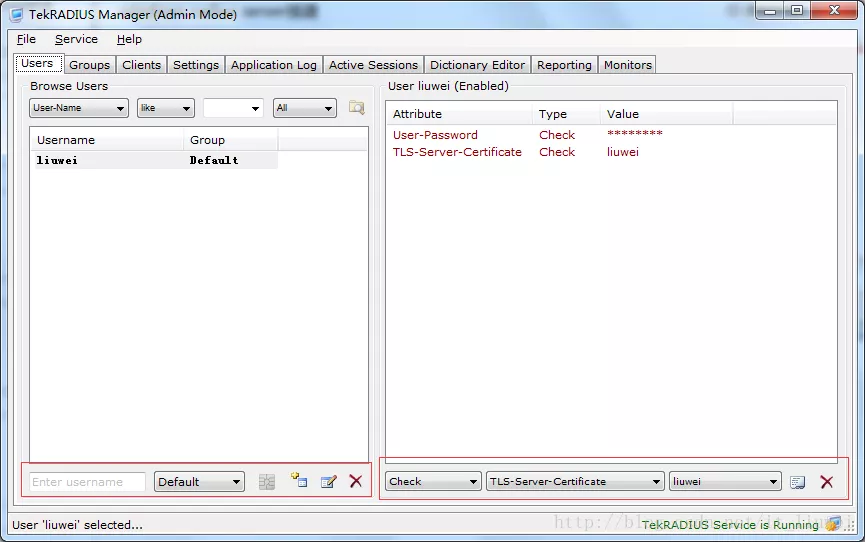
Task: Click the edit user icon
Action: click(328, 482)
